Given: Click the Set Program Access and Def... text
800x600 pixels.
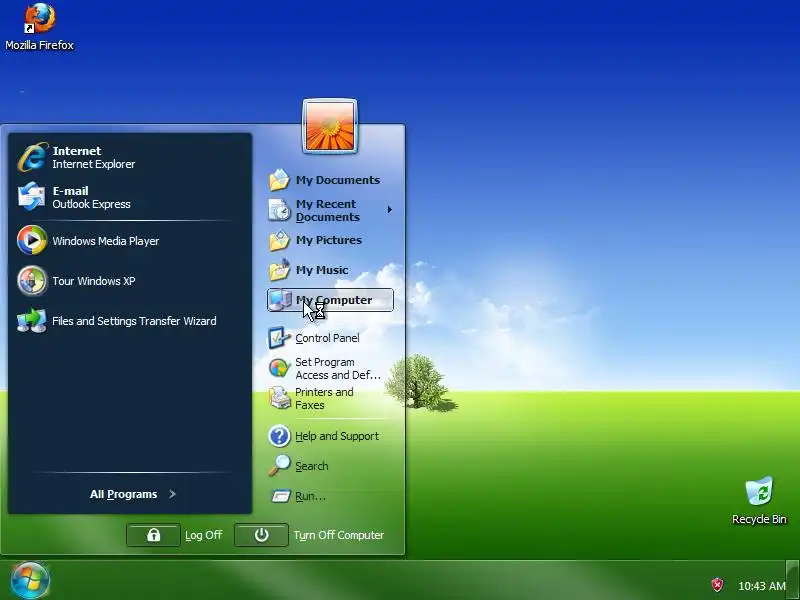Looking at the screenshot, I should 338,368.
